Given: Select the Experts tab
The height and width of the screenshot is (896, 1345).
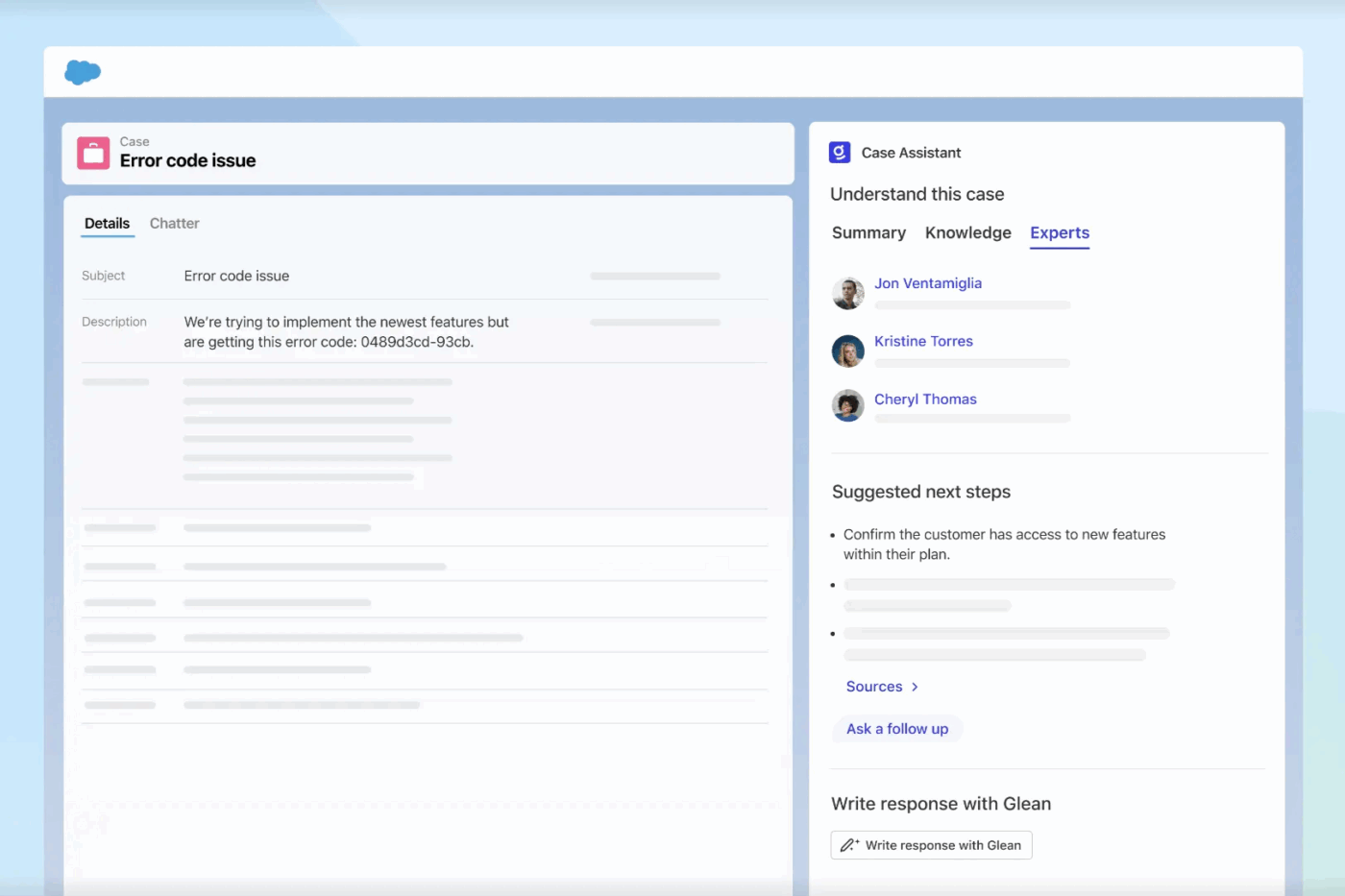Looking at the screenshot, I should point(1060,232).
